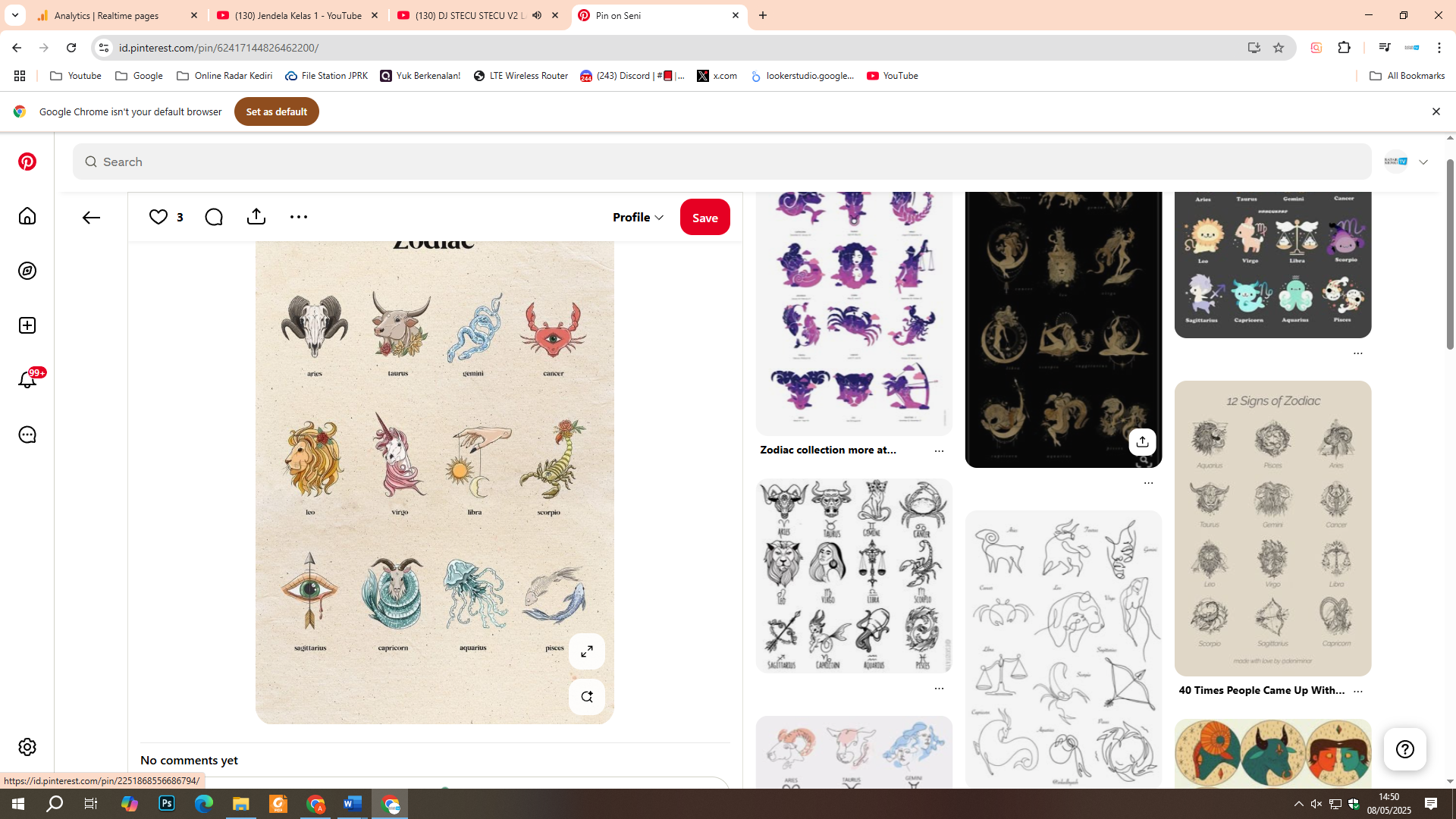1456x819 pixels.
Task: Open the comment bubble icon
Action: (x=214, y=217)
